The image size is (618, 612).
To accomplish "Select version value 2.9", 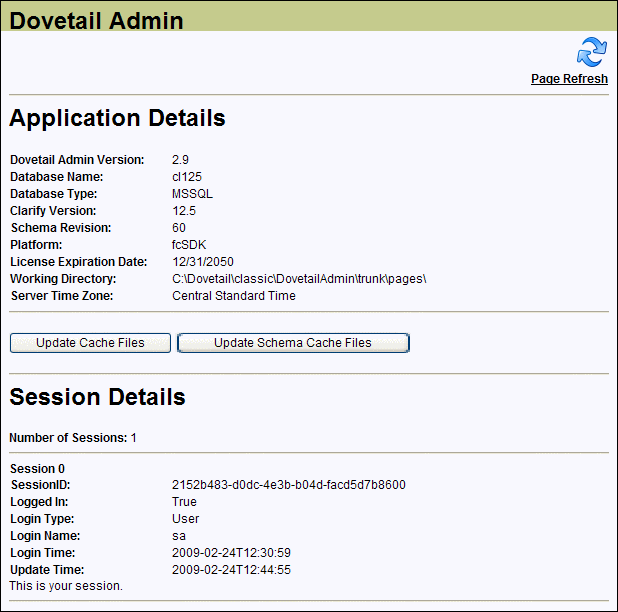I will 180,160.
